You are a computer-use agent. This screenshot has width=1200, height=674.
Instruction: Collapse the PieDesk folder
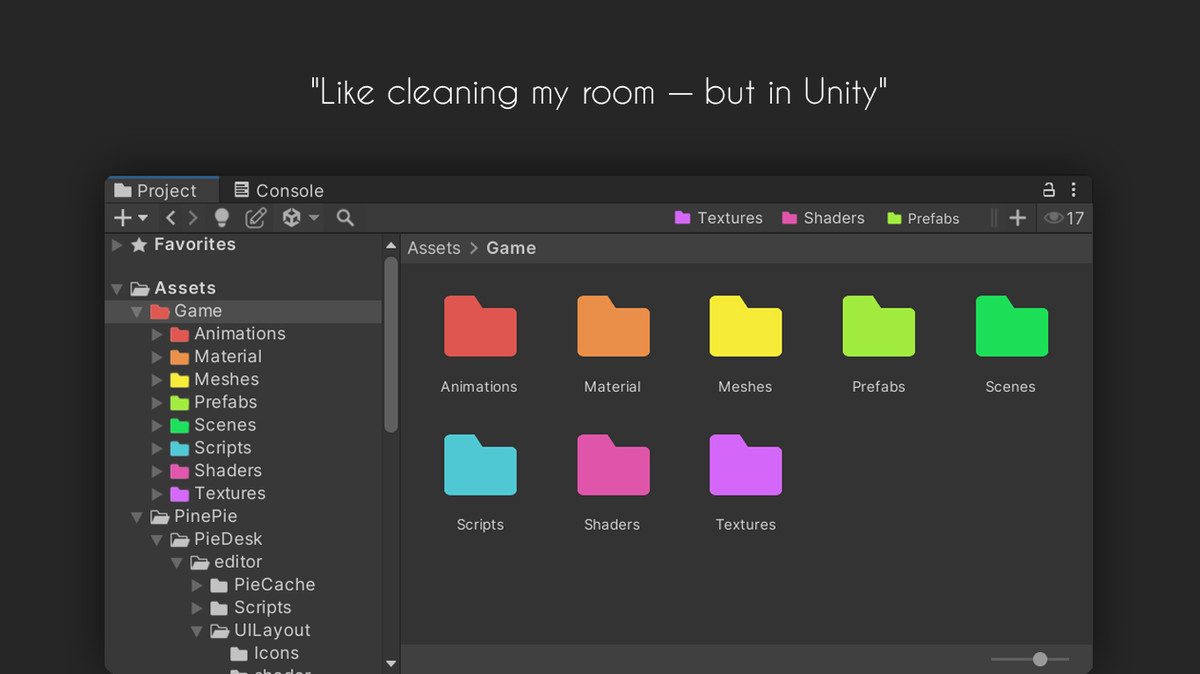tap(157, 540)
